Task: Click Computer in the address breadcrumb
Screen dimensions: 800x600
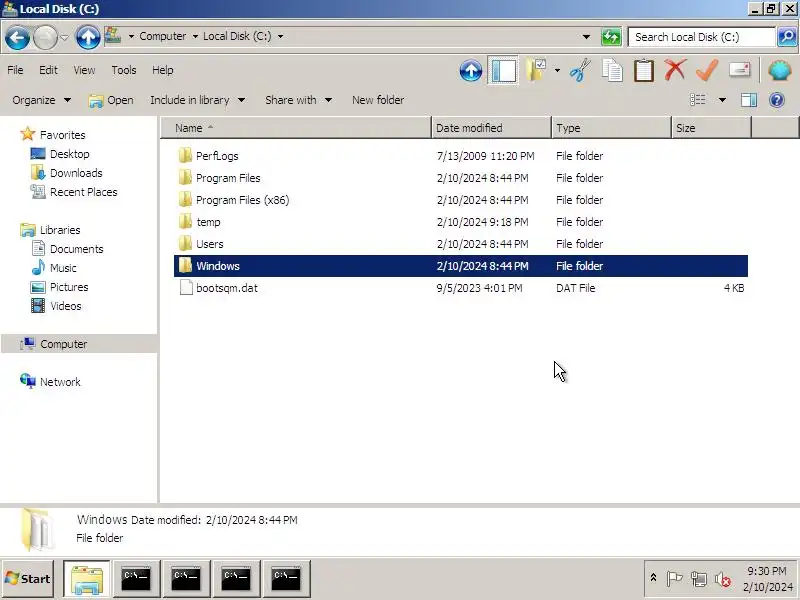Action: click(x=163, y=37)
